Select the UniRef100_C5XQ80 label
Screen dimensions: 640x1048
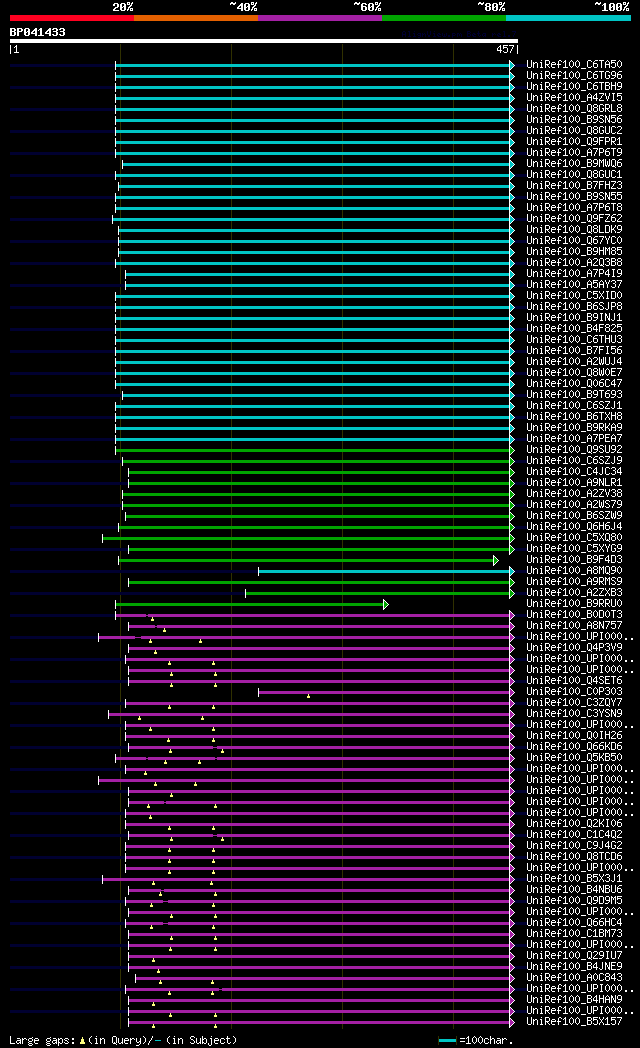(x=574, y=537)
